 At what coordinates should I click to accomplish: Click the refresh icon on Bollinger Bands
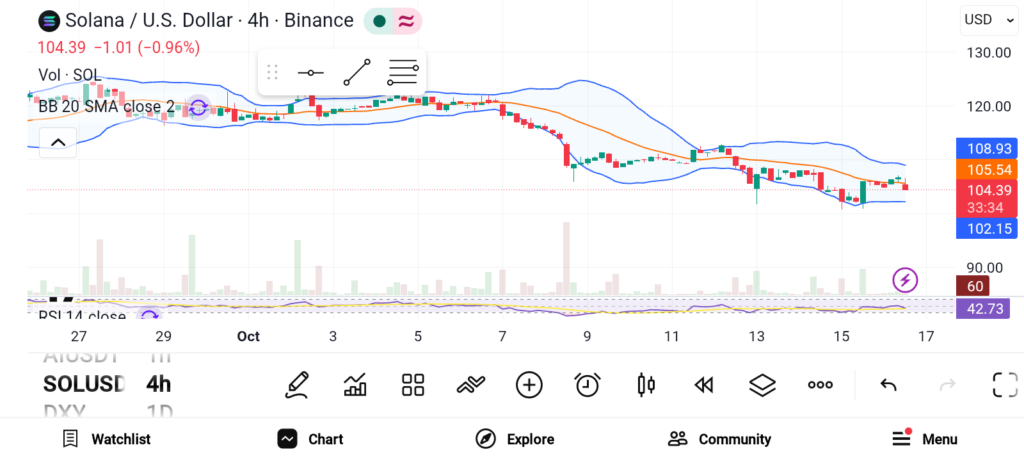coord(198,108)
